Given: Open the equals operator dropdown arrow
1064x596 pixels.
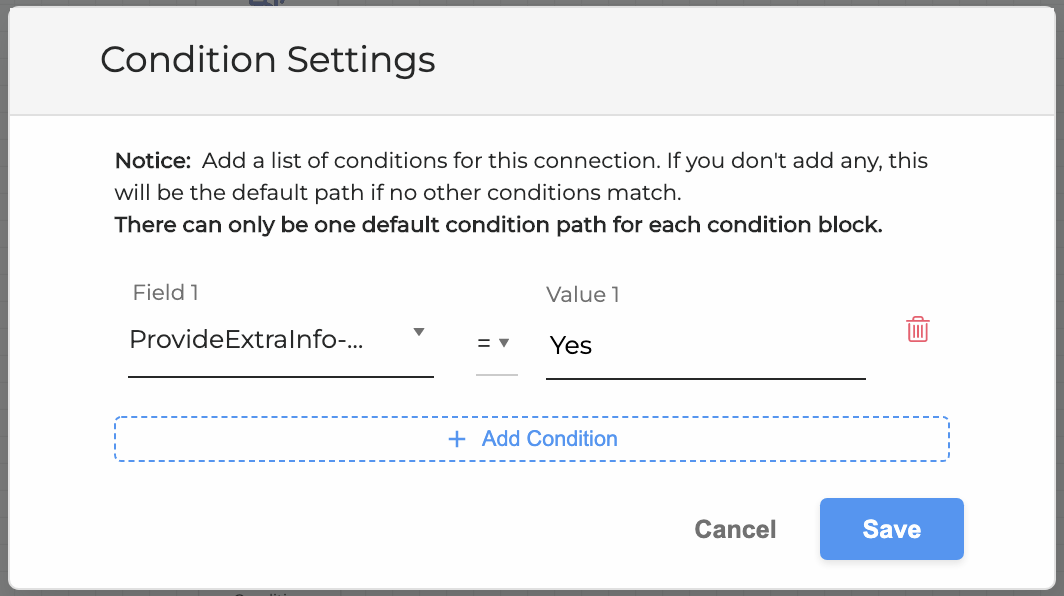Looking at the screenshot, I should click(x=504, y=342).
